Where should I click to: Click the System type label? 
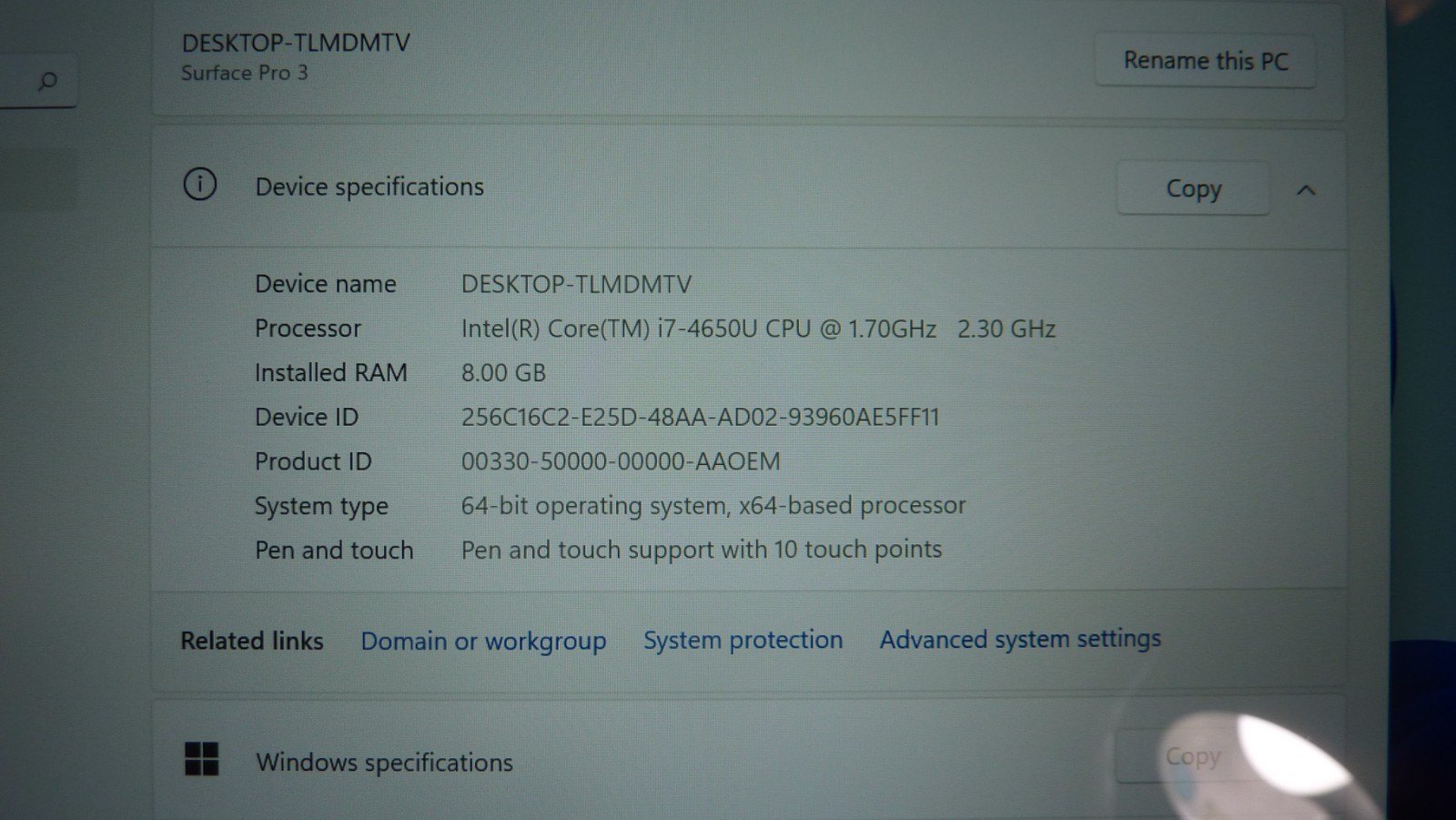321,507
